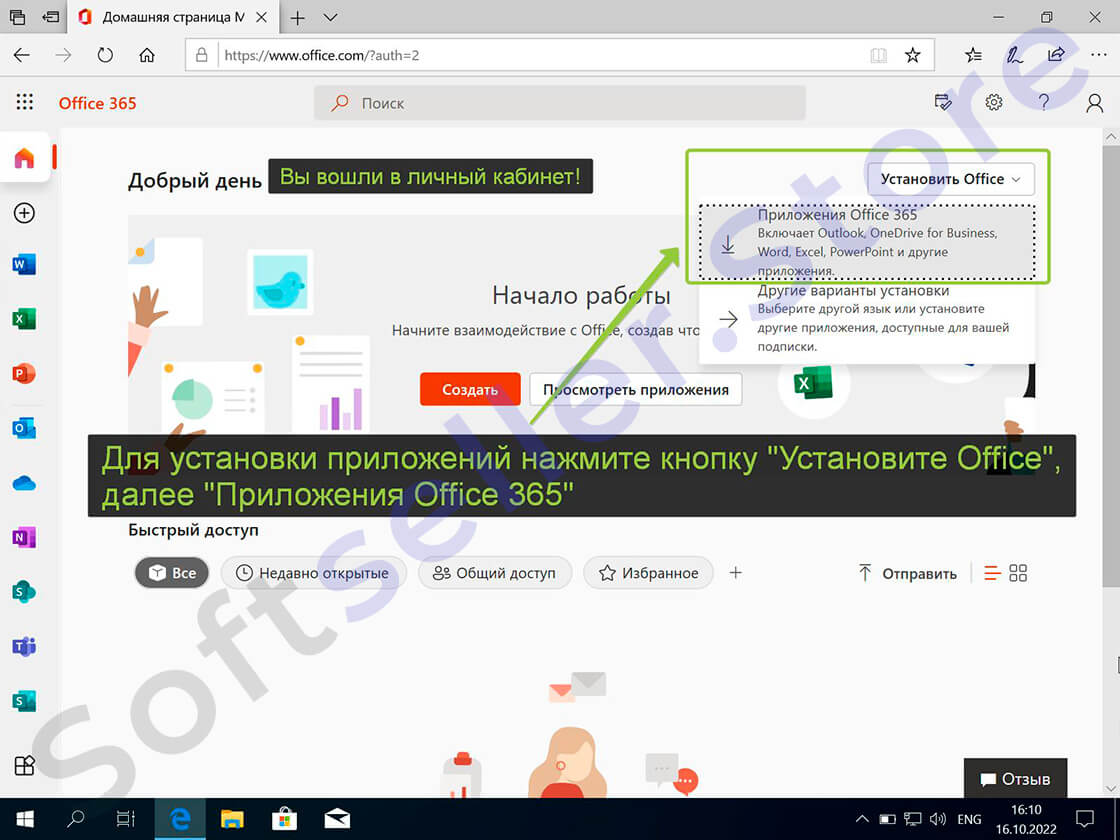The height and width of the screenshot is (840, 1120).
Task: Switch to list view layout
Action: point(992,573)
